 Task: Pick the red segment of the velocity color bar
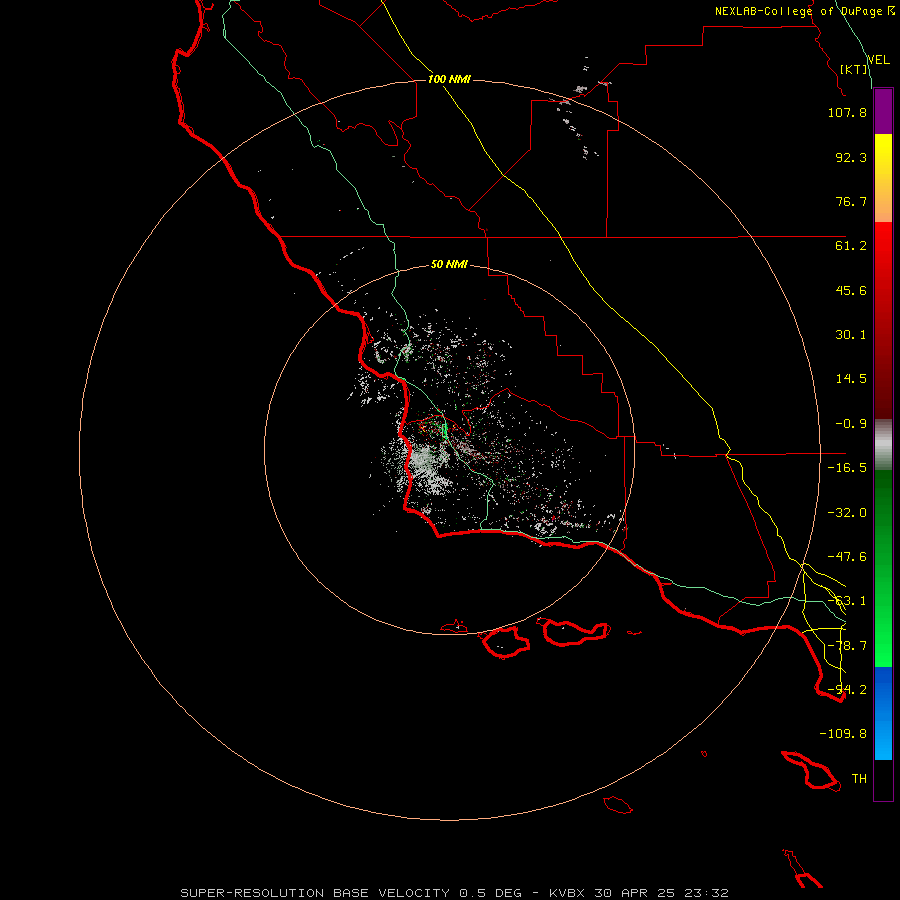(883, 320)
